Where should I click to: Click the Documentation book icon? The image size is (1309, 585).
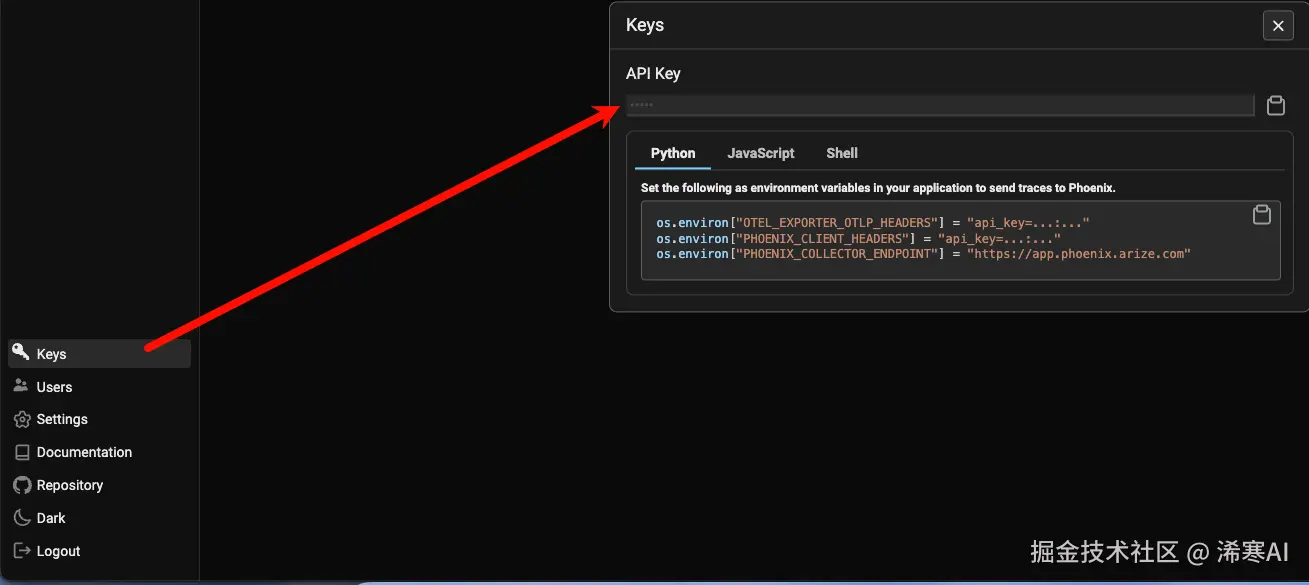[21, 452]
